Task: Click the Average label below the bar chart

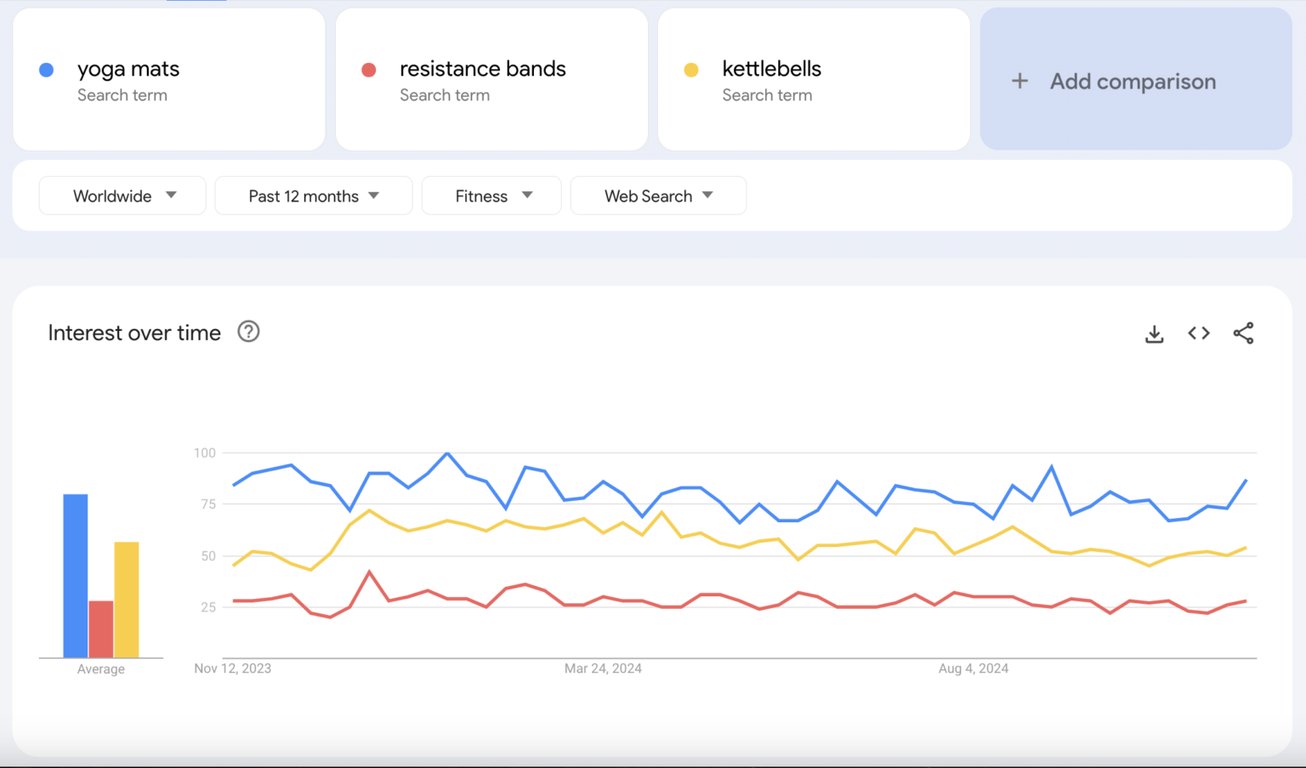Action: pos(100,668)
